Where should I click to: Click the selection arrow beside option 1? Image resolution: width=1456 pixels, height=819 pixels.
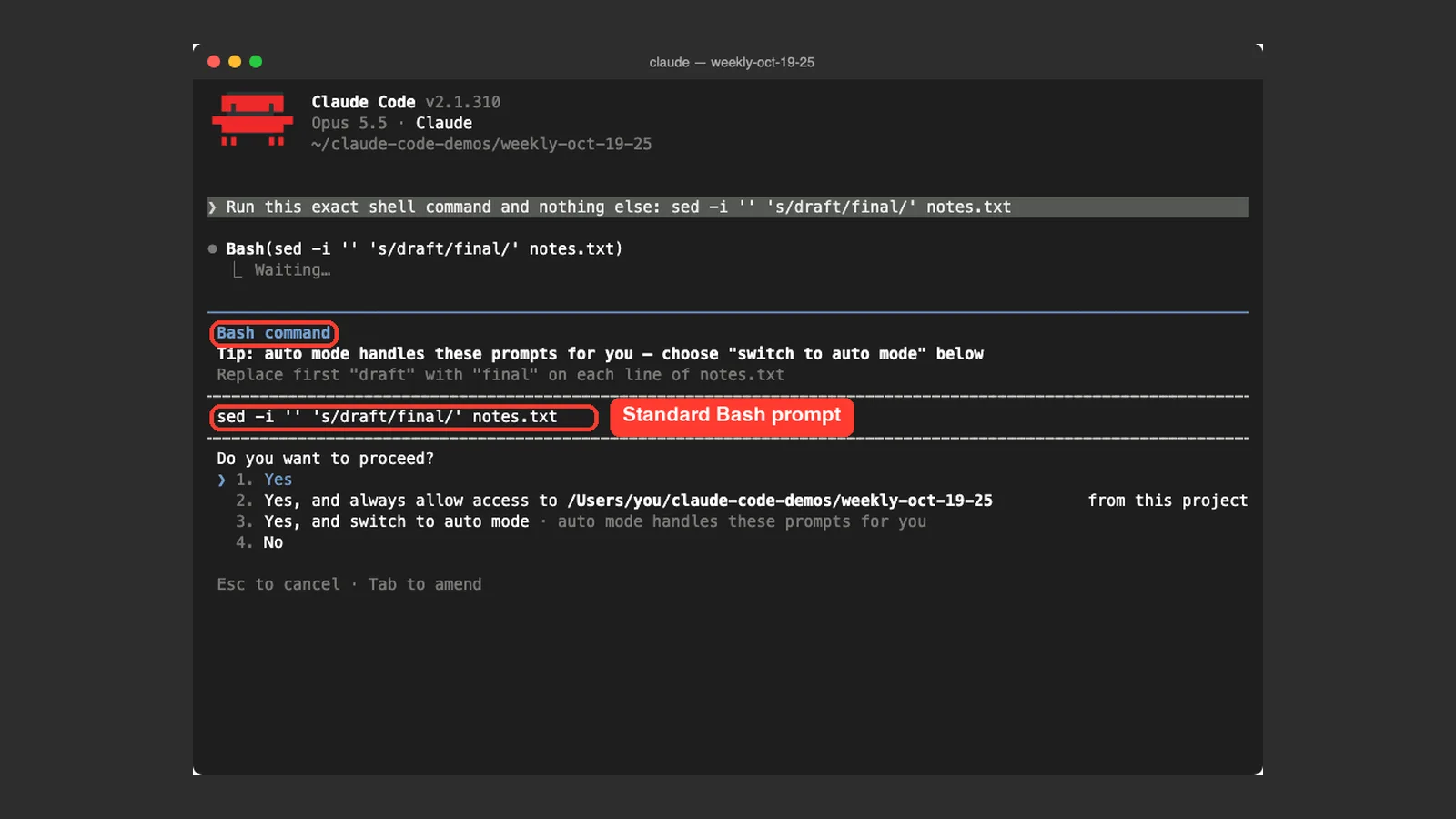click(x=221, y=480)
